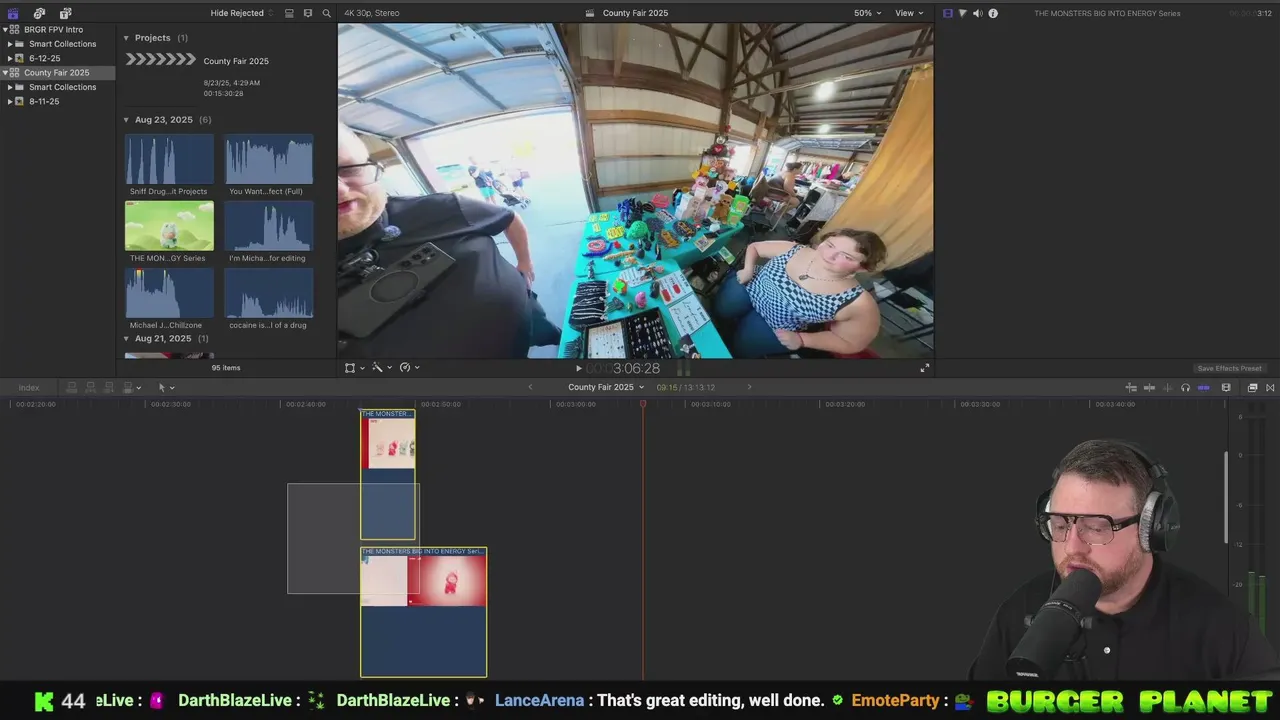The width and height of the screenshot is (1280, 720).
Task: Toggle snapping in the timeline
Action: 1204,387
